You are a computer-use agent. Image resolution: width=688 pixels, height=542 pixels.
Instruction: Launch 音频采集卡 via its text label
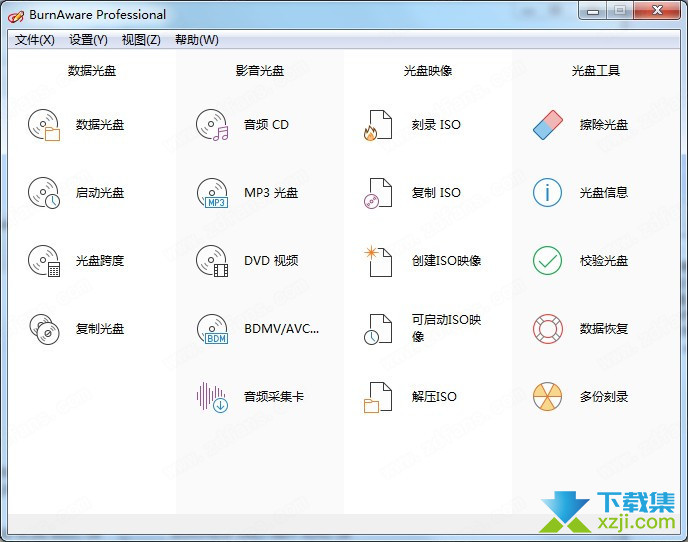[274, 397]
